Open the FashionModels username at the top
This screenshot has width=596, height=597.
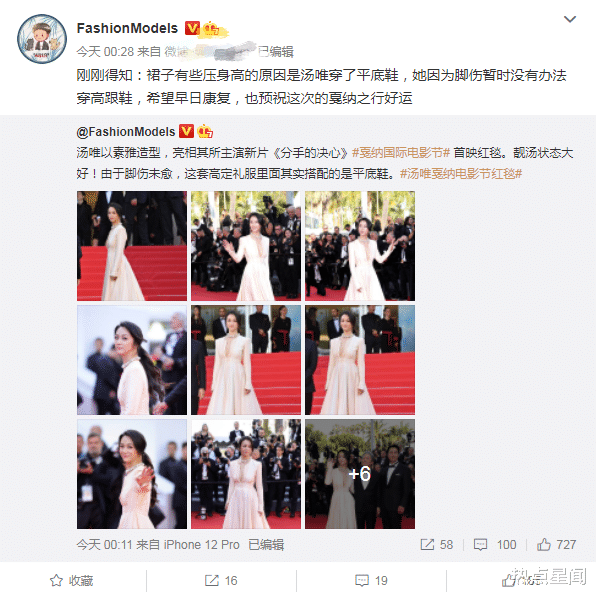(127, 28)
